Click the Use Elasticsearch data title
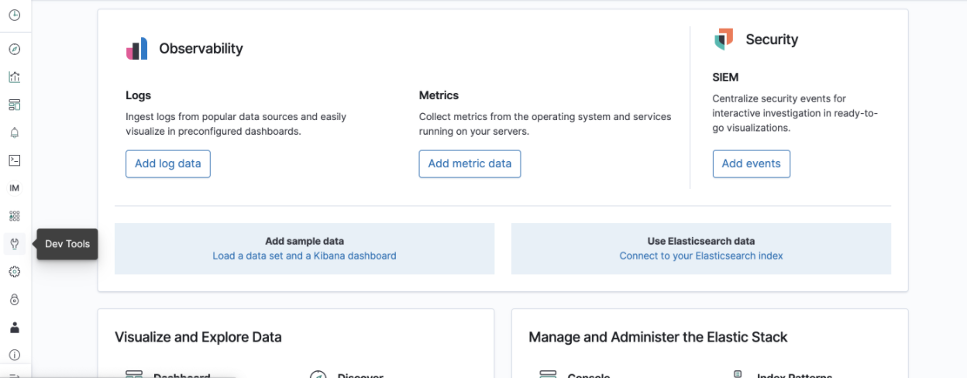Image resolution: width=968 pixels, height=379 pixels. 701,241
